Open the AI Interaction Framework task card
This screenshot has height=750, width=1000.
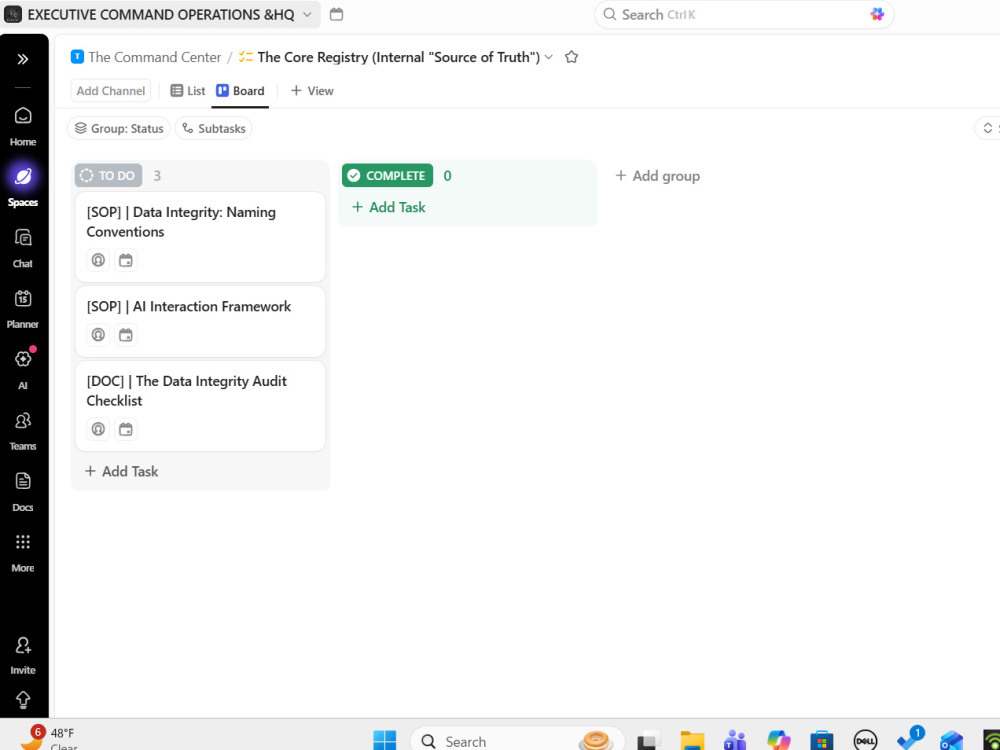click(200, 321)
